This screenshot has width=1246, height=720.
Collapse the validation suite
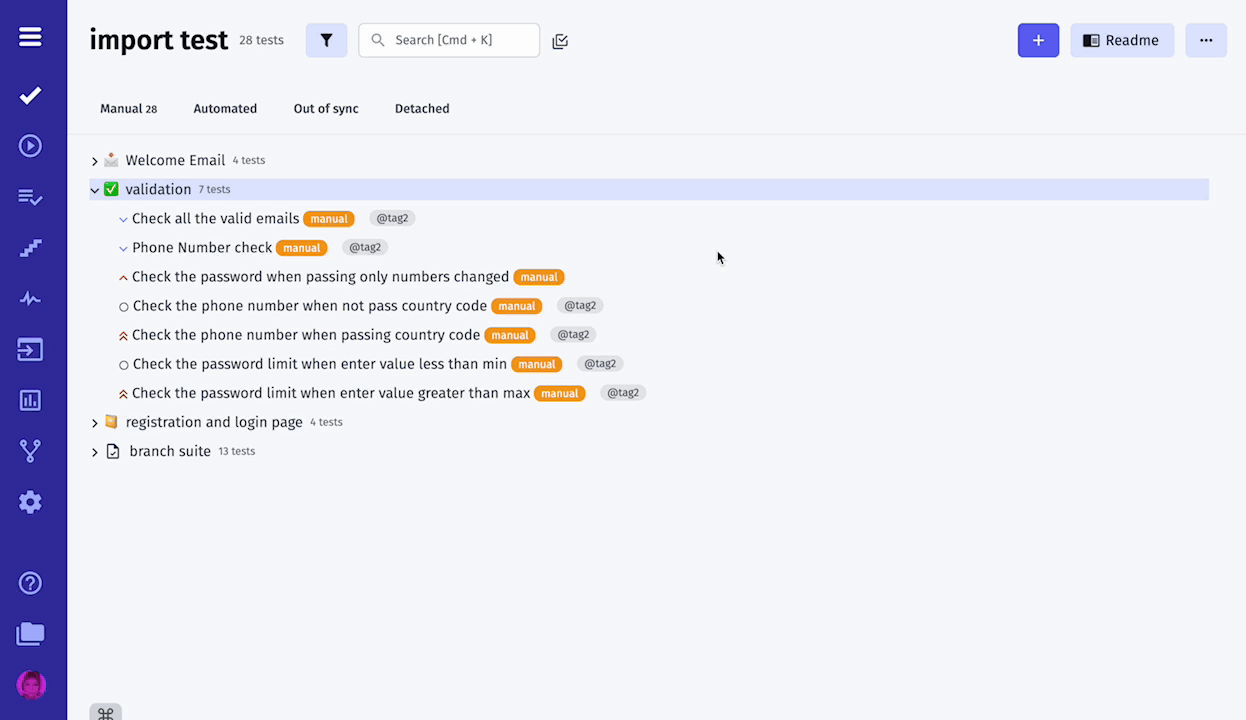[95, 190]
